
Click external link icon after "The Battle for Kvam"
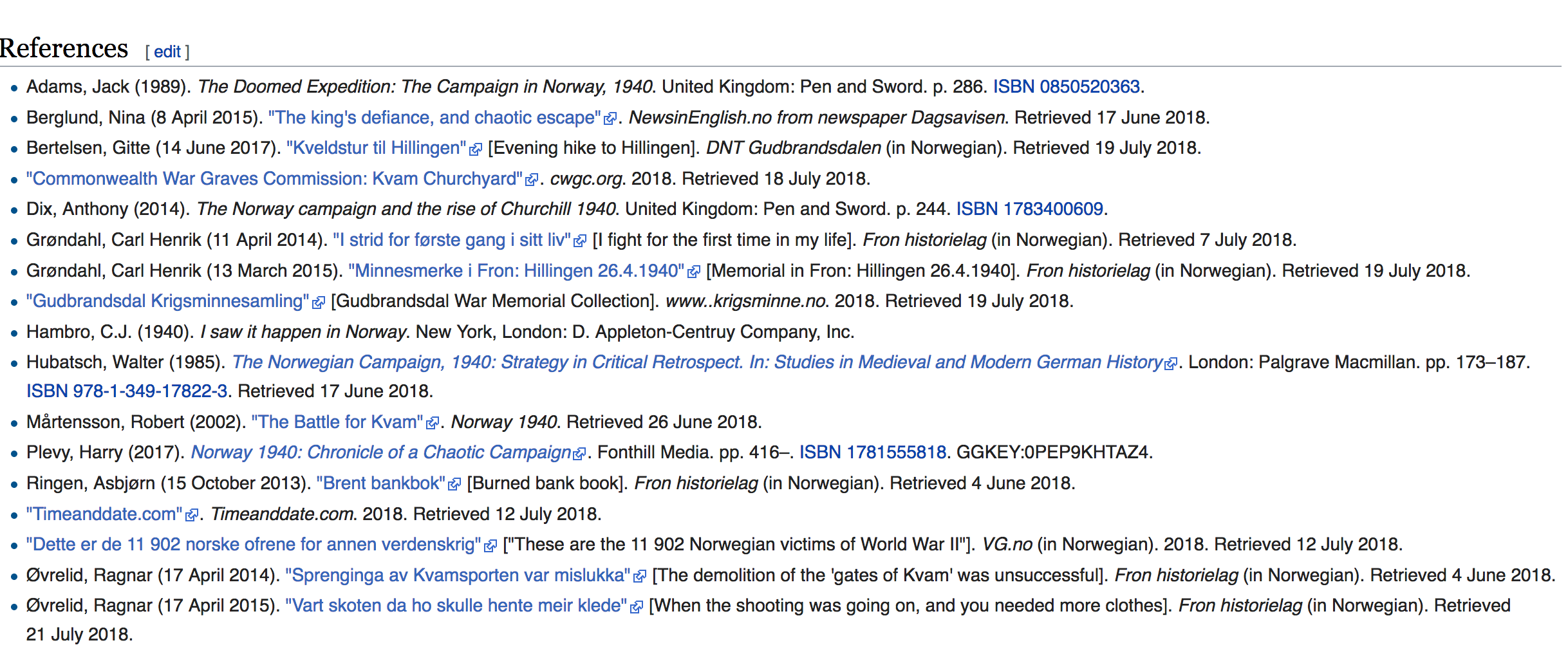(x=433, y=424)
